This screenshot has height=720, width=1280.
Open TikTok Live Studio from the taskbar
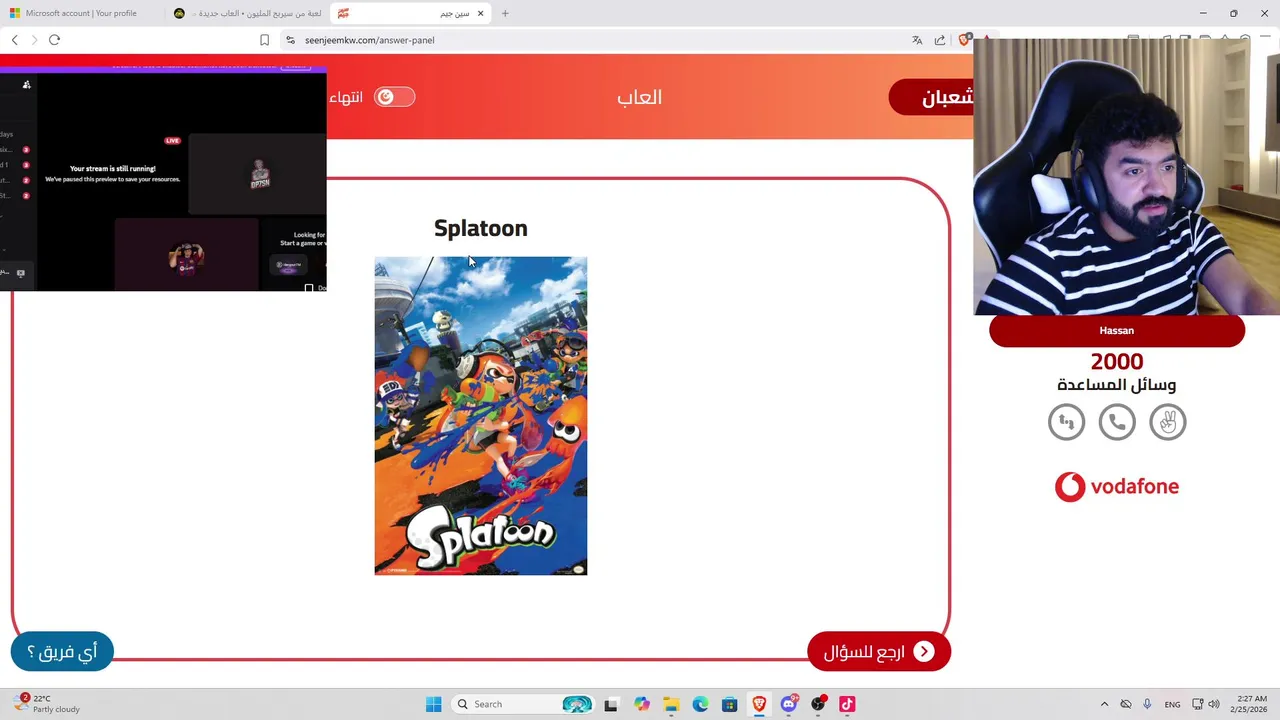(x=847, y=704)
